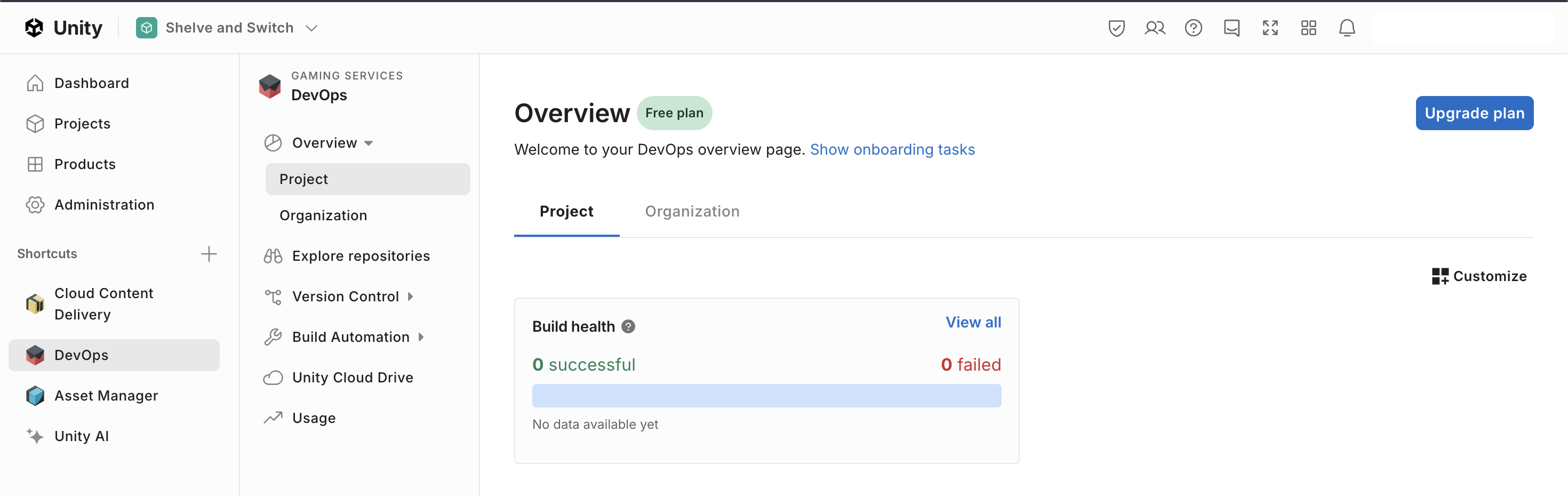Select the Project tab in Overview

[566, 211]
